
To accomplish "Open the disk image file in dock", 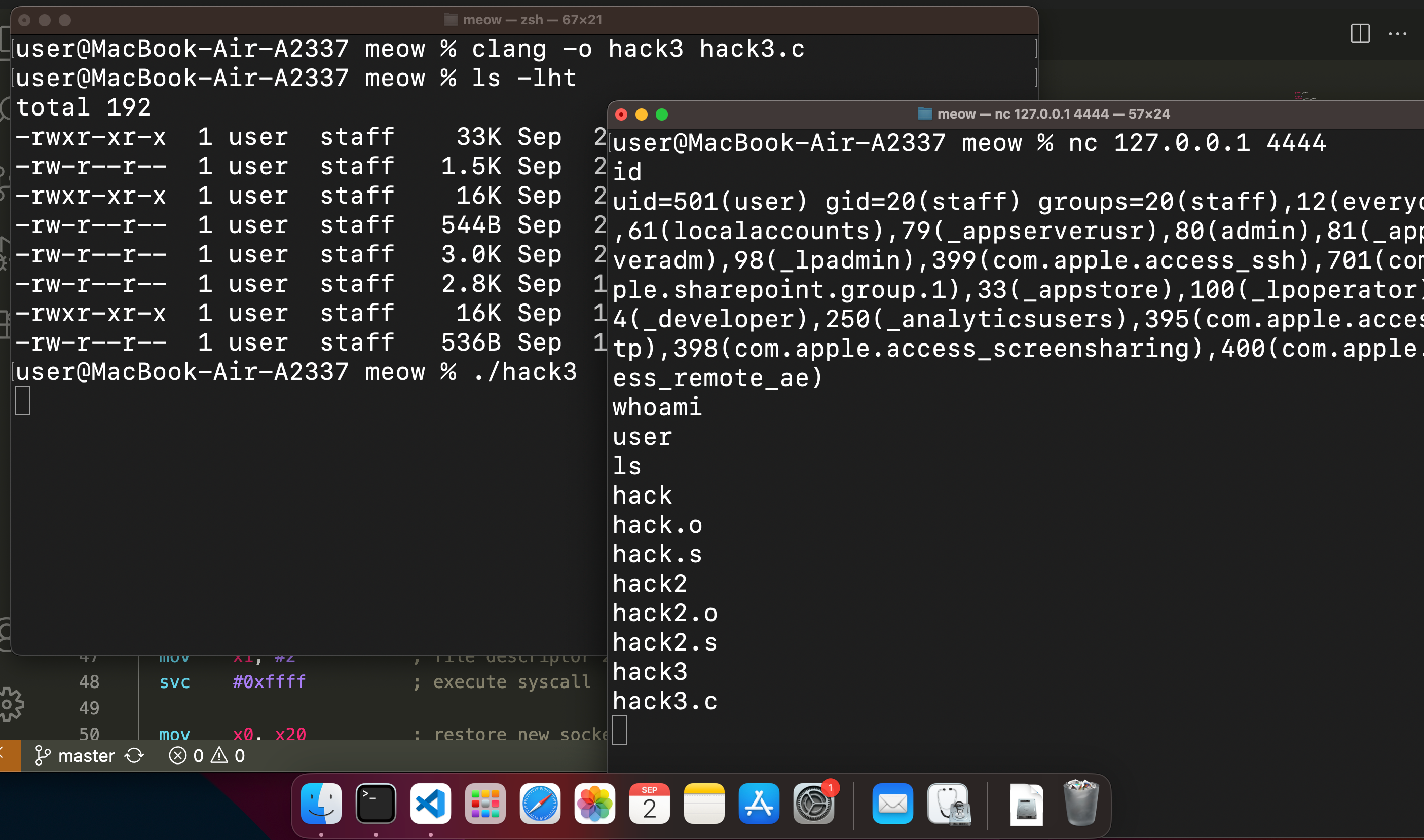I will coord(1026,805).
